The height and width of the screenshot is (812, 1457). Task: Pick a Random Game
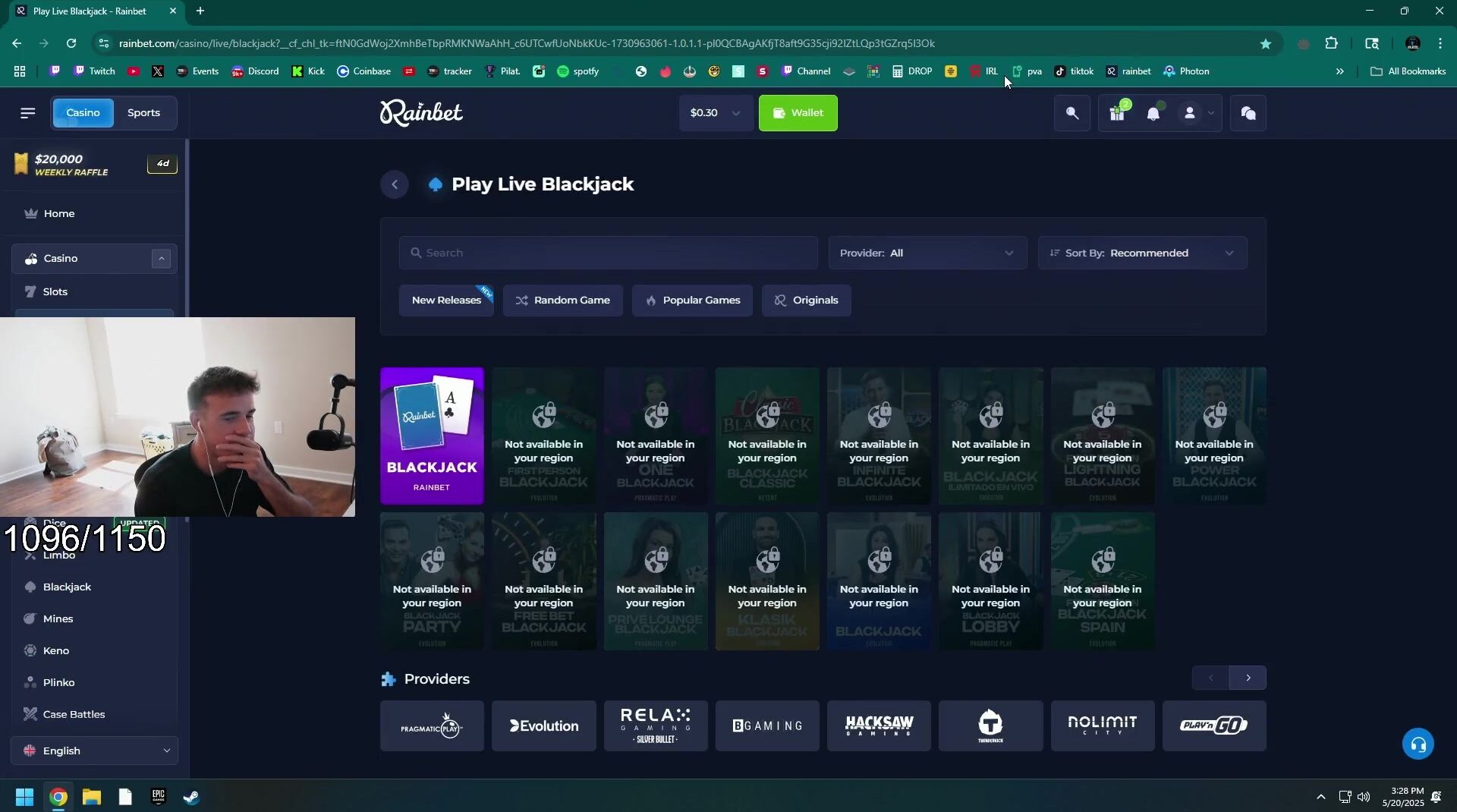click(563, 301)
